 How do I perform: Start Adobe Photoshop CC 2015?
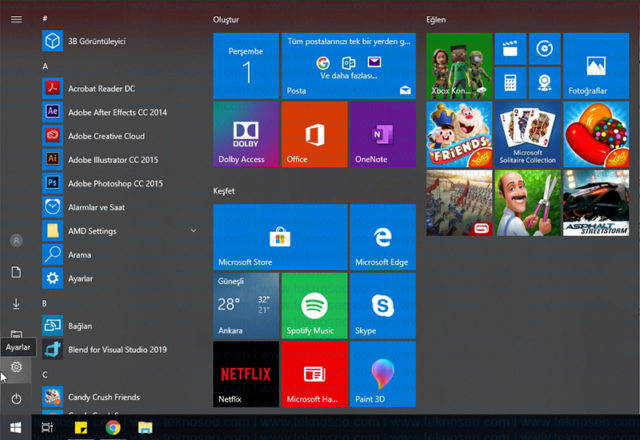pyautogui.click(x=120, y=183)
